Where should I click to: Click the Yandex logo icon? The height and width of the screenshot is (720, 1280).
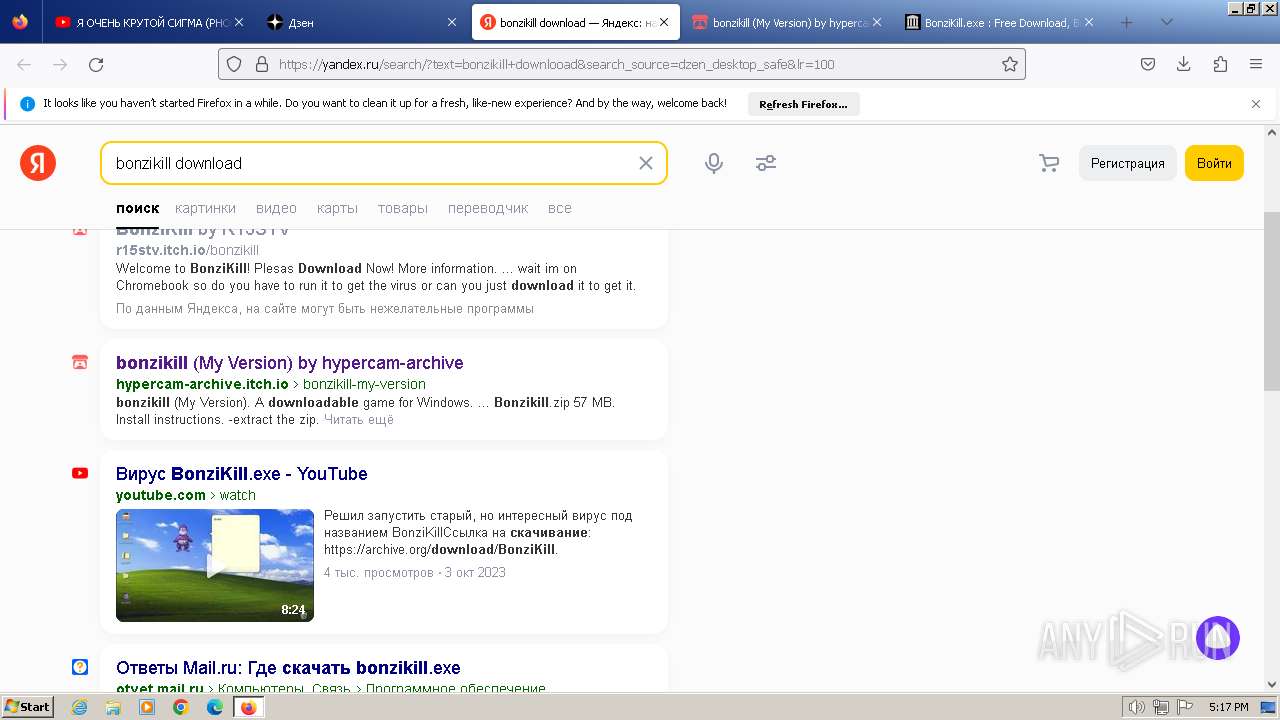(38, 163)
